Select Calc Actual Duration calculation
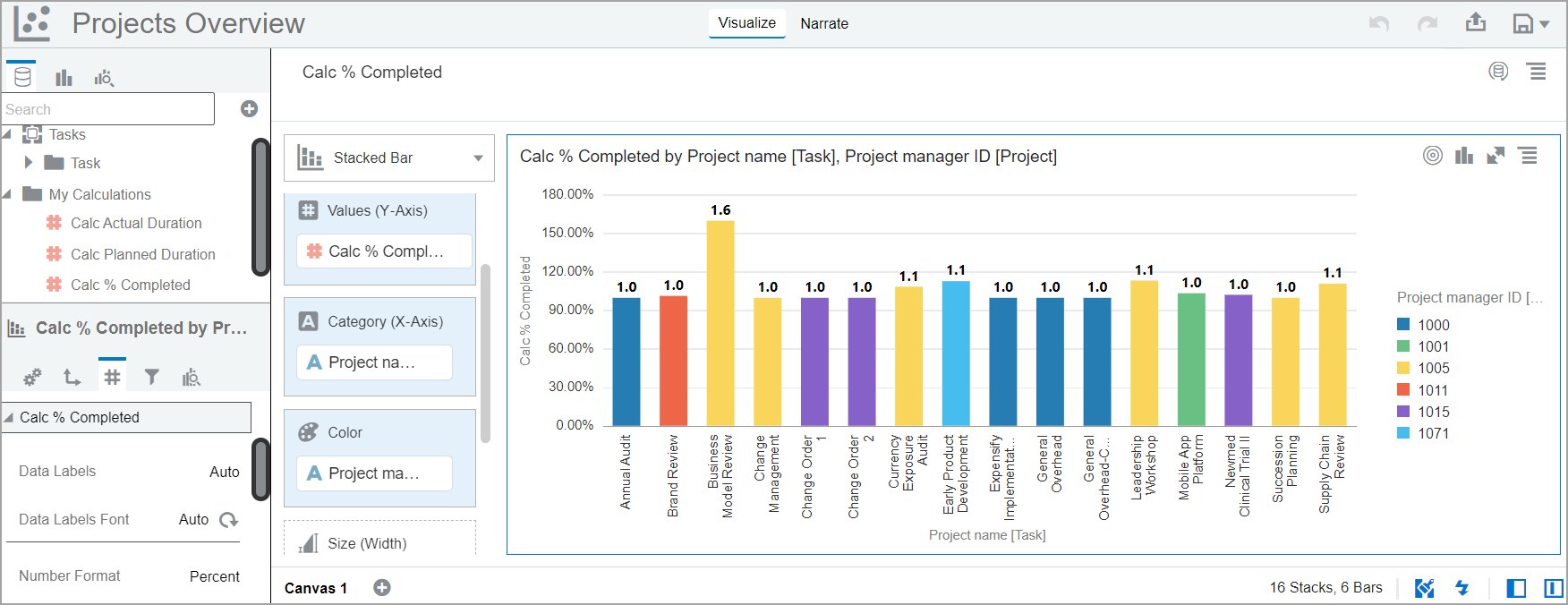 pos(136,223)
